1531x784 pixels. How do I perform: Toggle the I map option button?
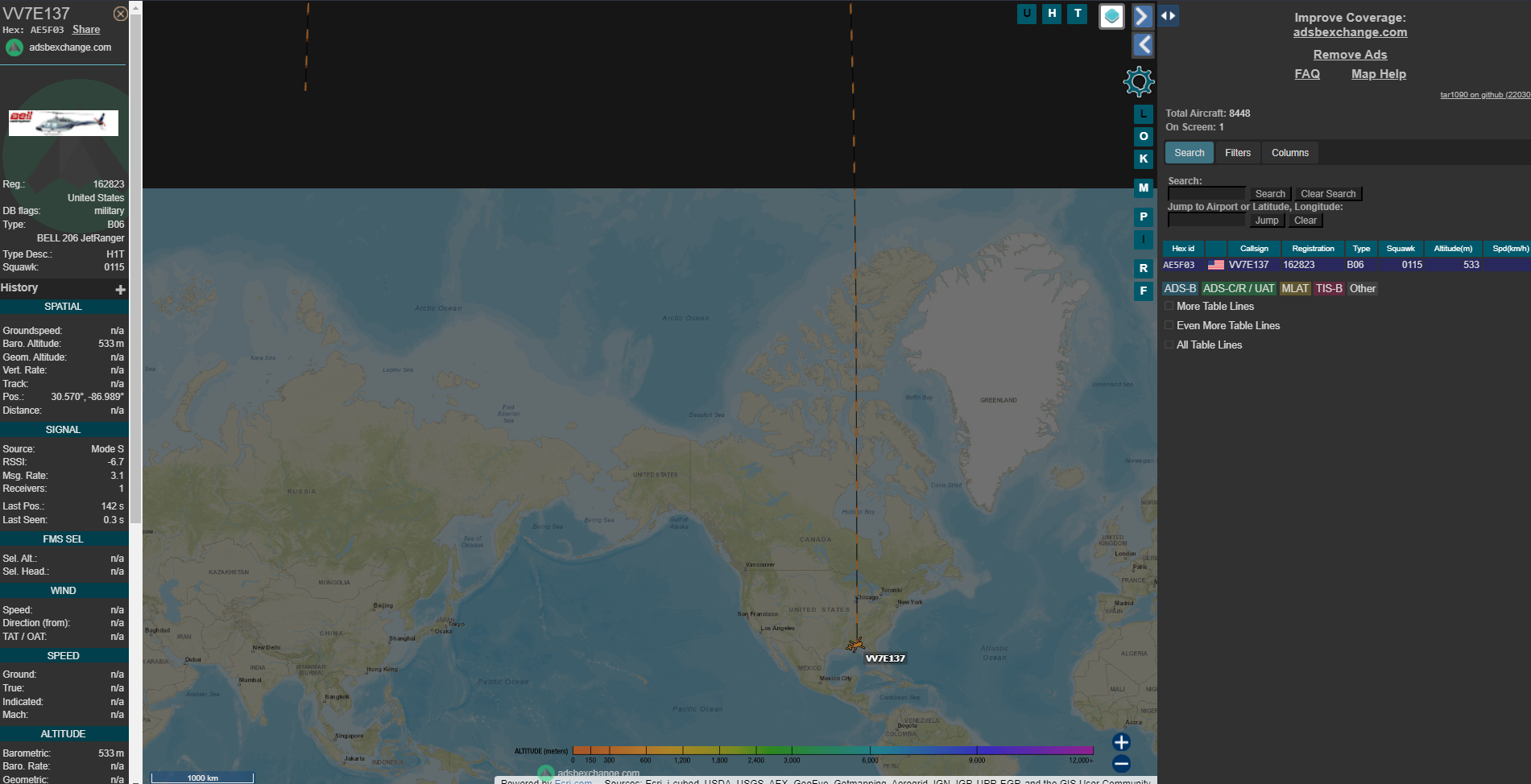pos(1144,240)
